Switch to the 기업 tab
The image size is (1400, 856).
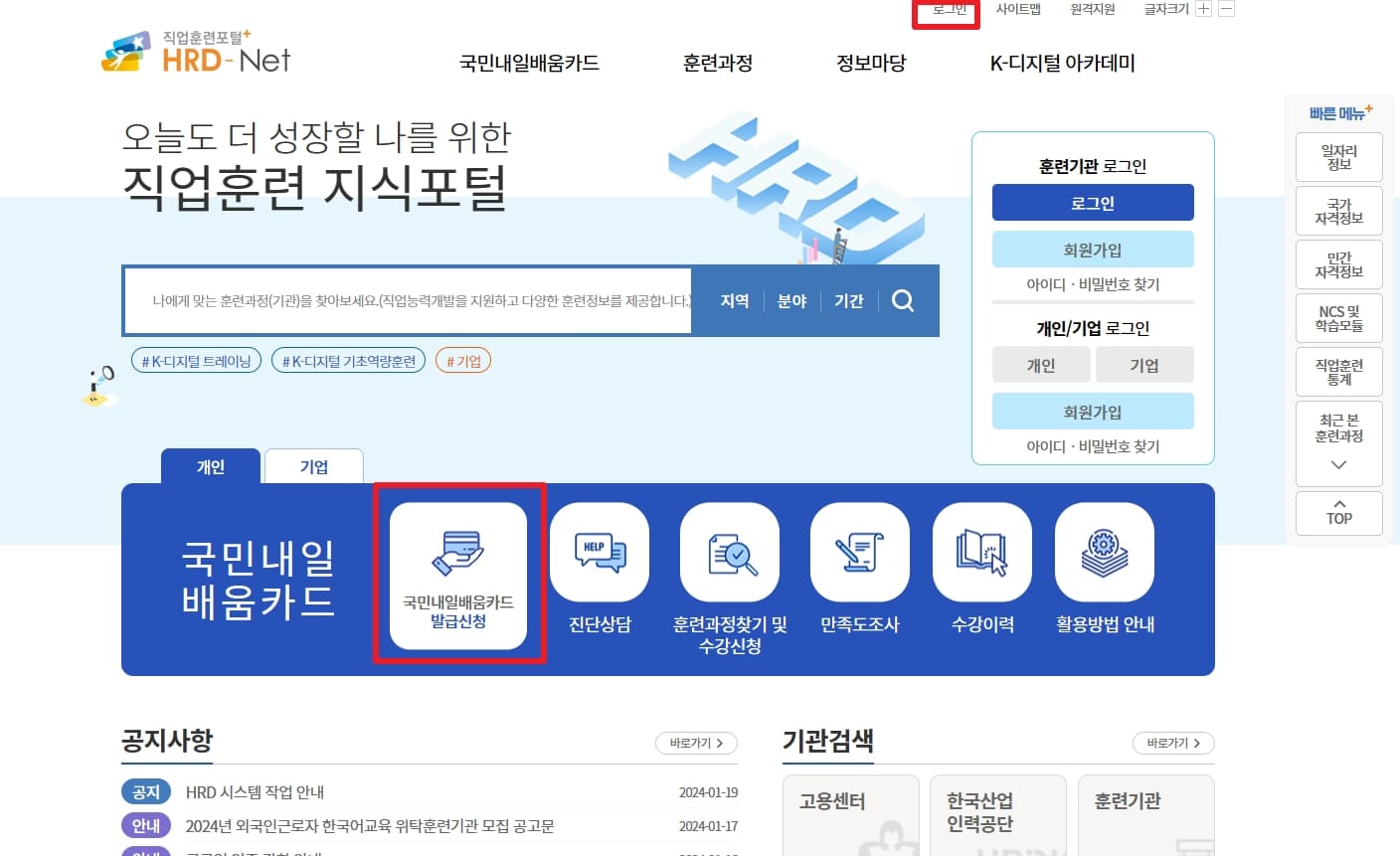click(313, 465)
